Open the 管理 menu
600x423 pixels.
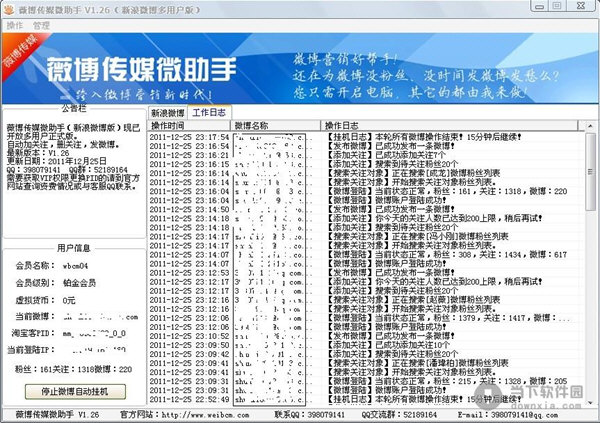[x=41, y=26]
